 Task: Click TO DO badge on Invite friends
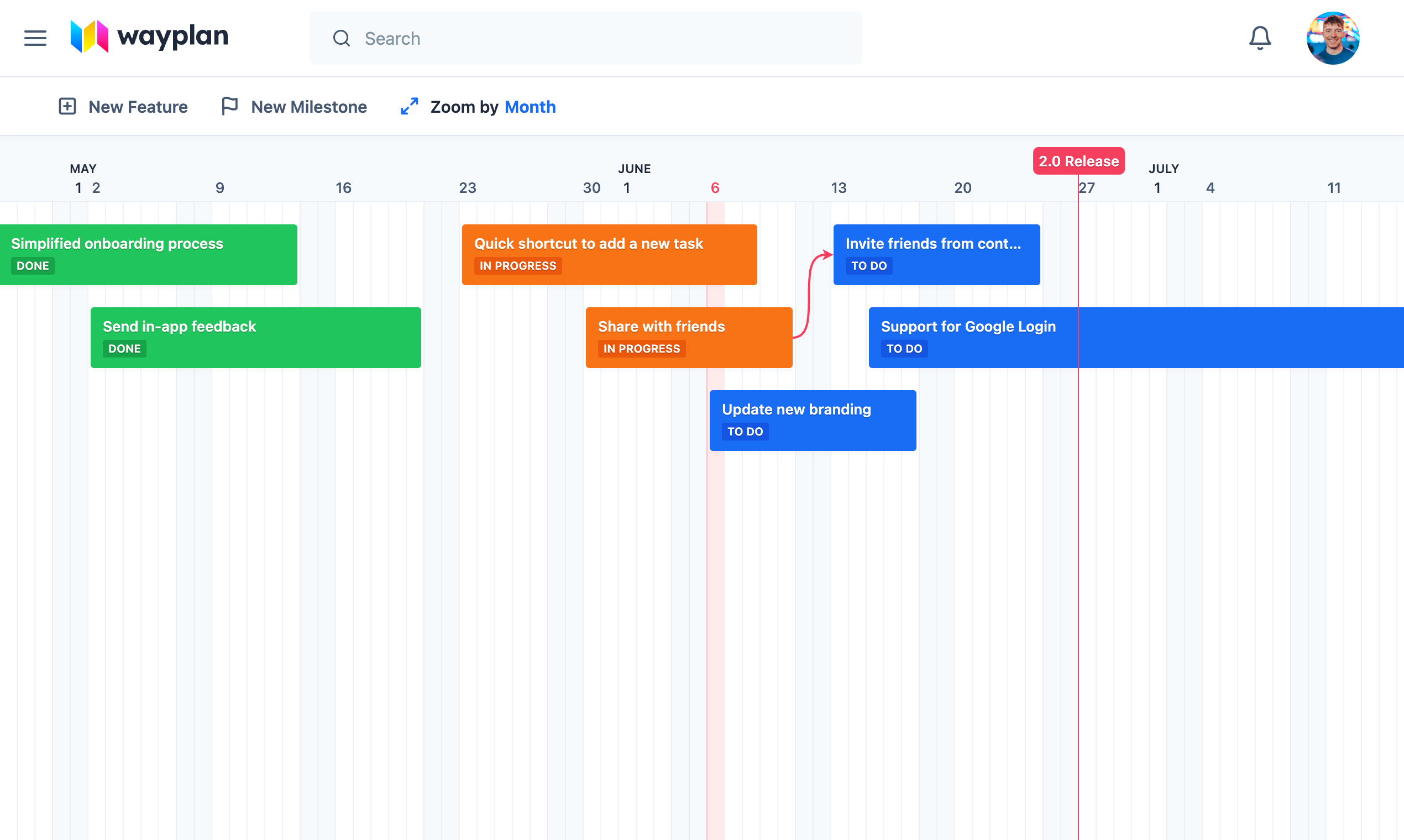869,265
